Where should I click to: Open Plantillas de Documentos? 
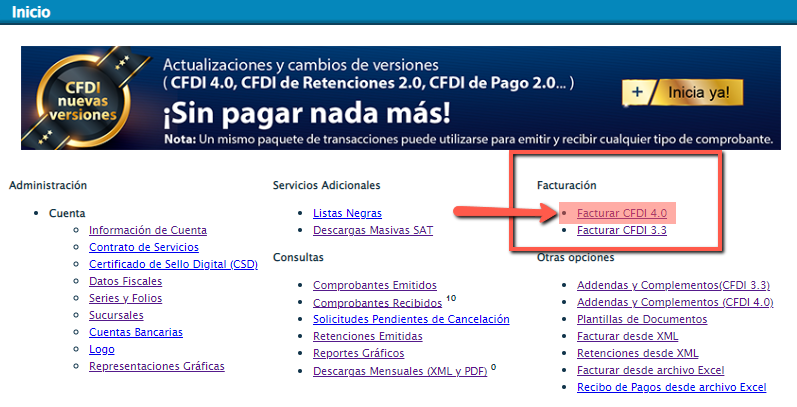642,319
